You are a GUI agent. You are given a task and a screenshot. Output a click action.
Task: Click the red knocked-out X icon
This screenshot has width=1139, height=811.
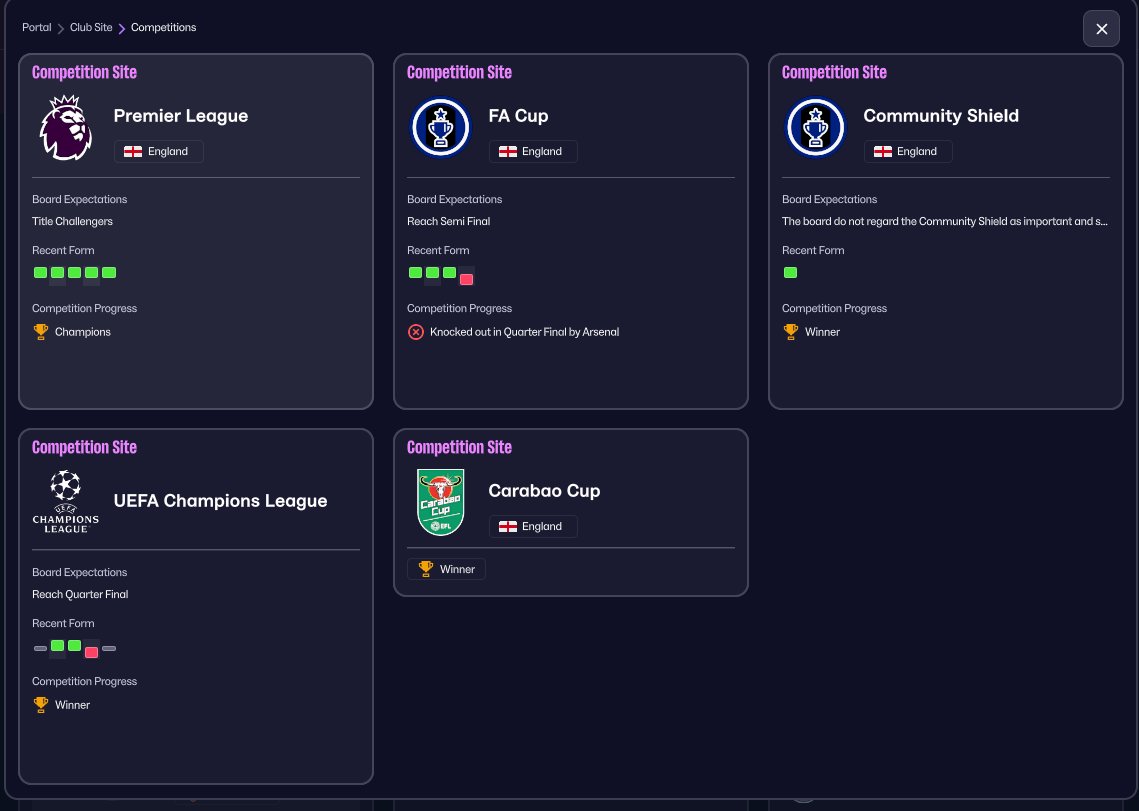tap(416, 332)
